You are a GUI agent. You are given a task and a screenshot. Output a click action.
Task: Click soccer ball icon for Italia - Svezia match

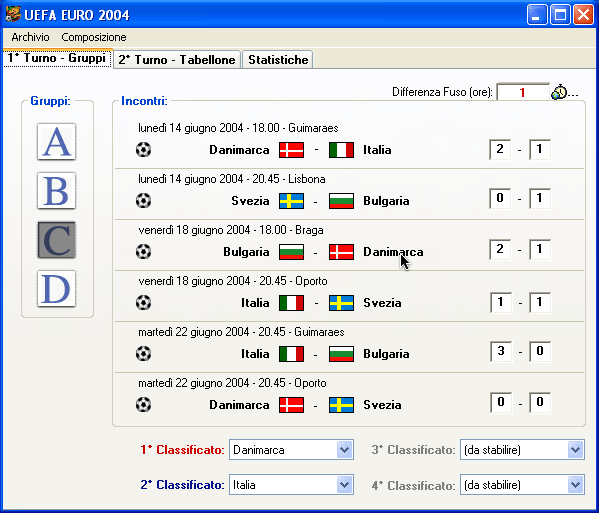[x=143, y=303]
